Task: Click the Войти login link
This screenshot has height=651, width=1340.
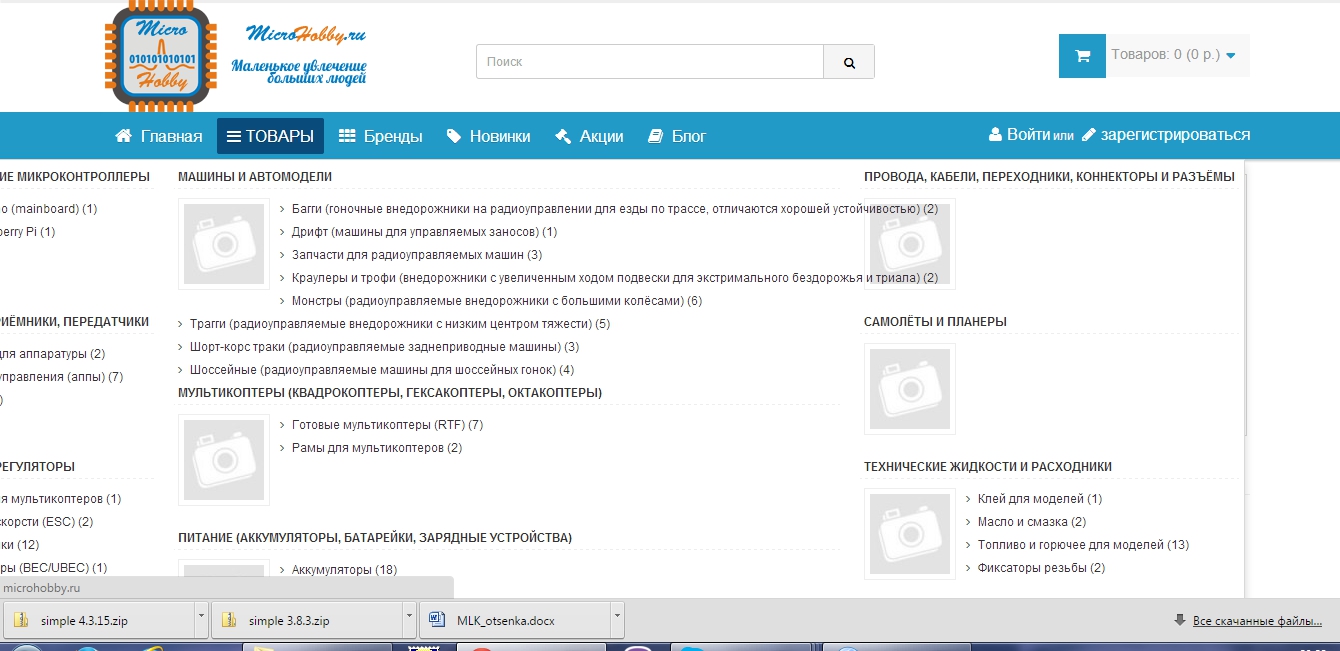Action: tap(1027, 135)
